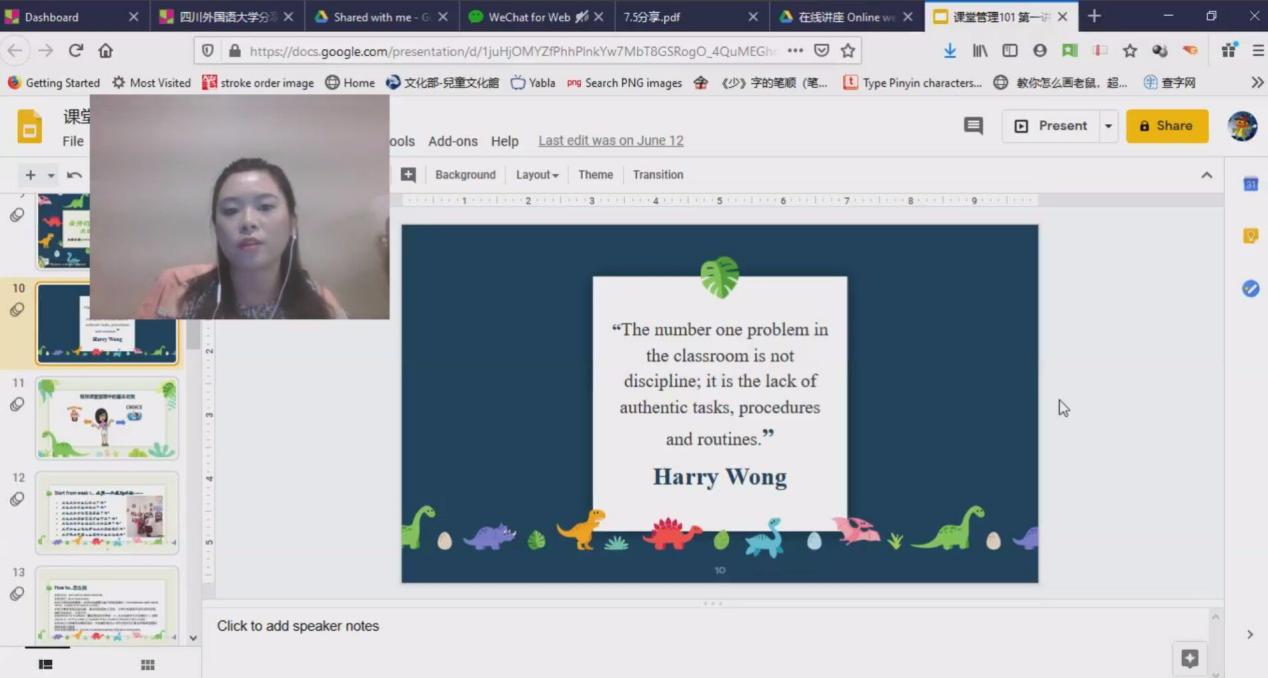The image size is (1268, 678).
Task: Open the Google Calendar side panel icon
Action: coord(1250,184)
